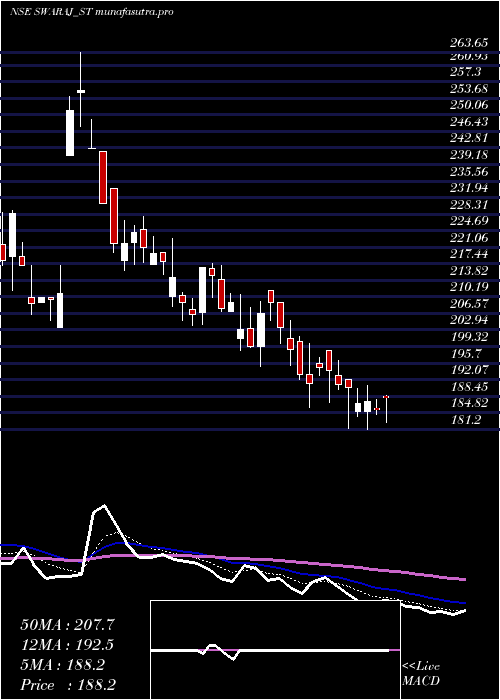Click the chart title 'NSE SWARAJ_ST munafasutra.pro'
Image resolution: width=500 pixels, height=700 pixels.
(92, 12)
